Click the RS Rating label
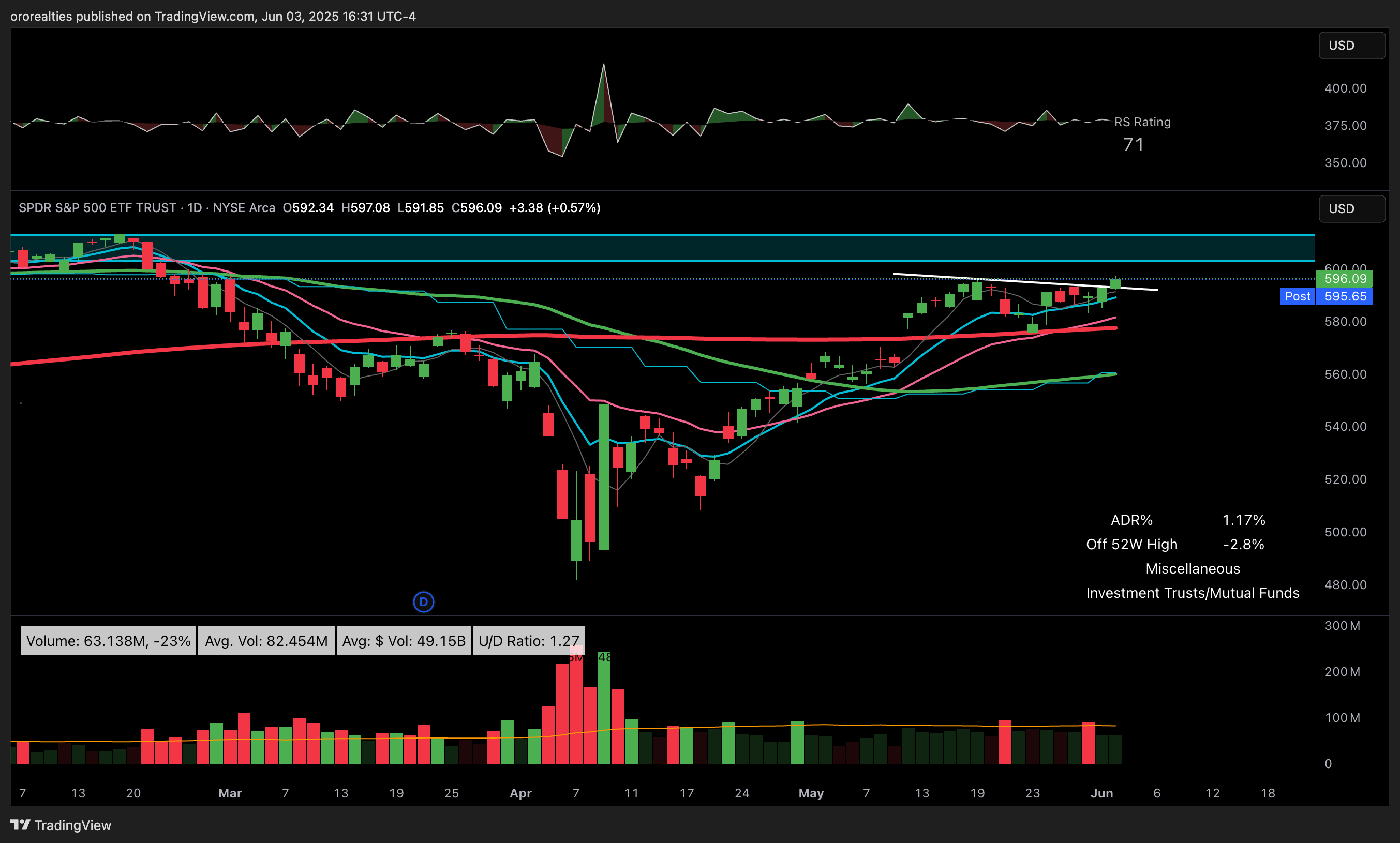This screenshot has width=1400, height=843. pyautogui.click(x=1142, y=122)
